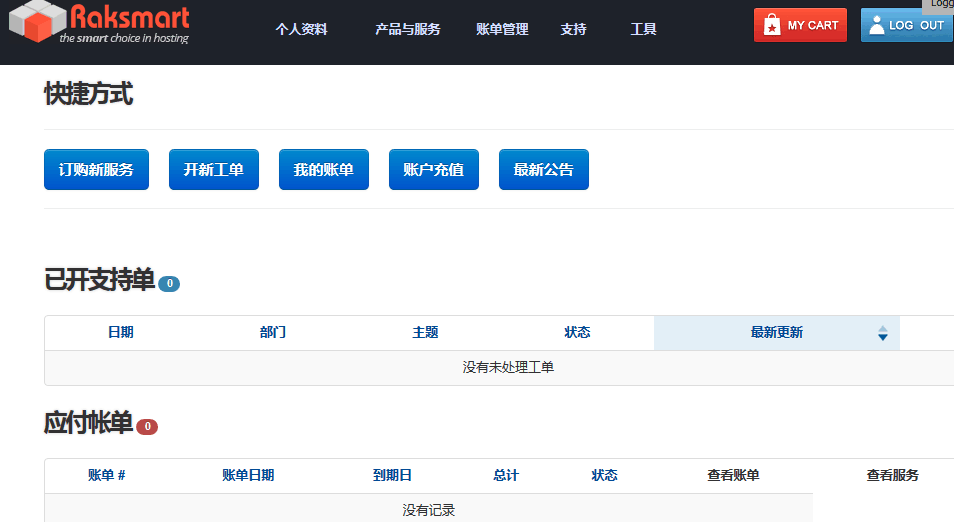Click the 开新工单 button

pyautogui.click(x=214, y=170)
